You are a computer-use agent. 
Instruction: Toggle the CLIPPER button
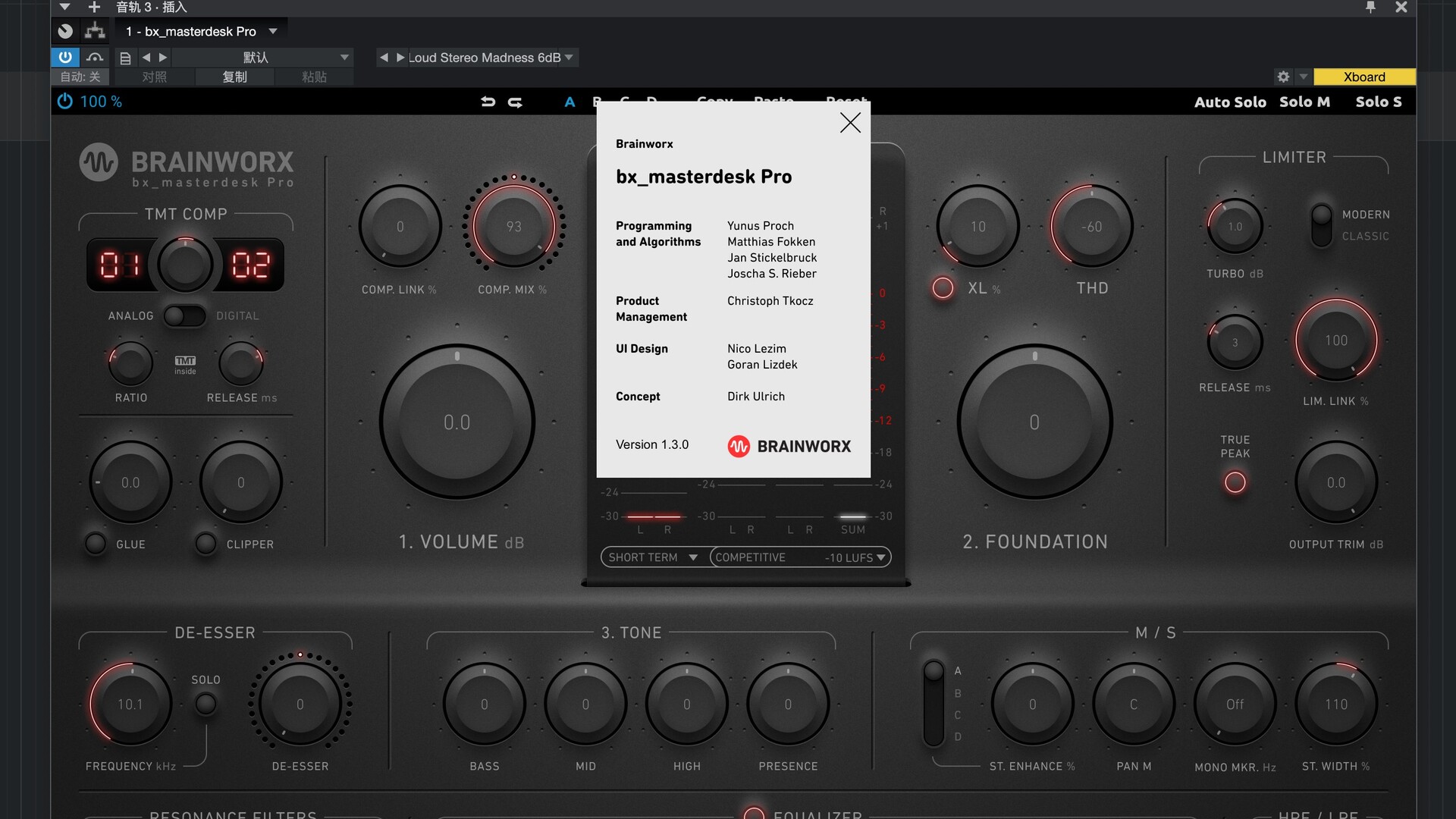[x=206, y=544]
